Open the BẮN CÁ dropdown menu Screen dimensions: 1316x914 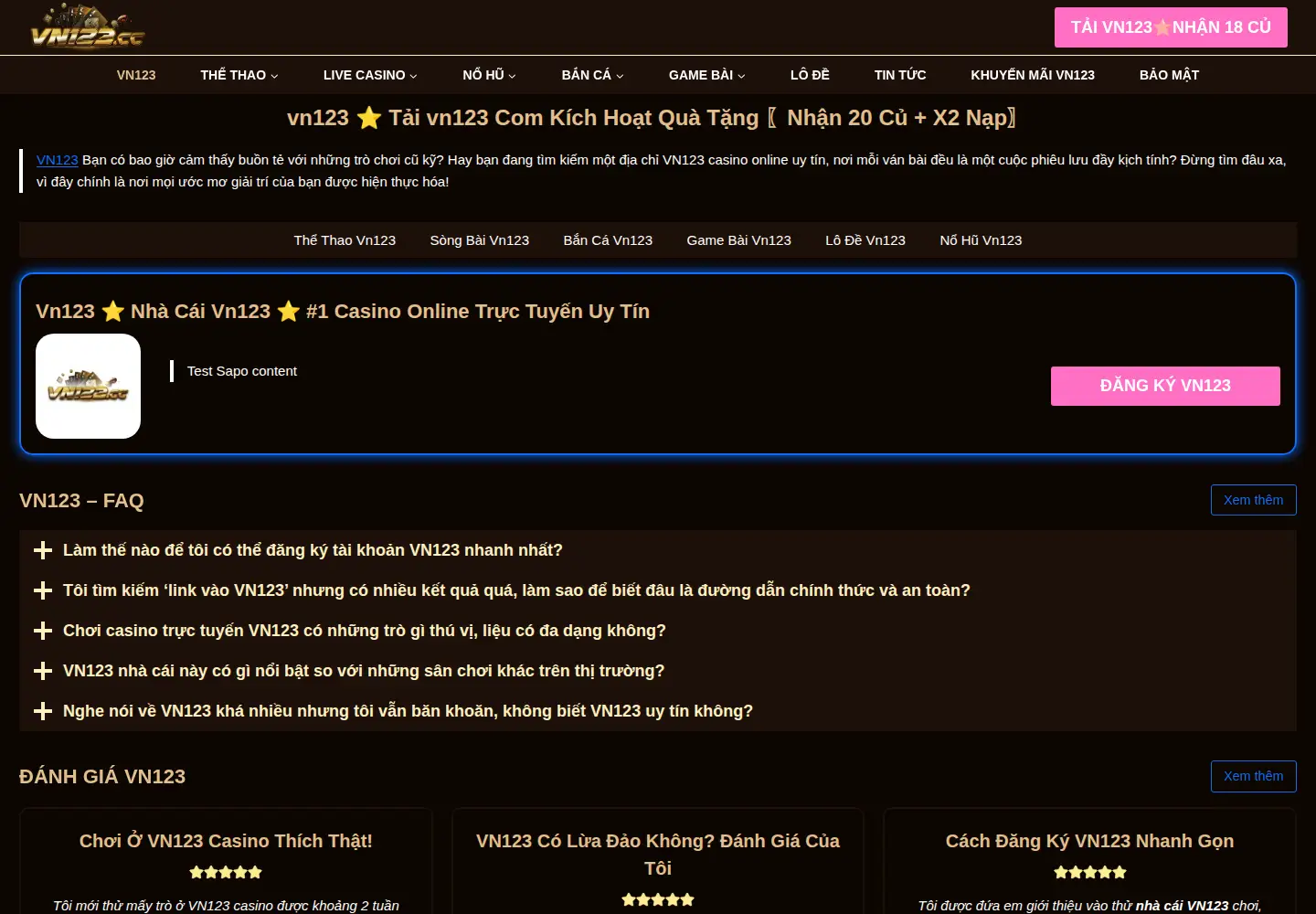(592, 75)
